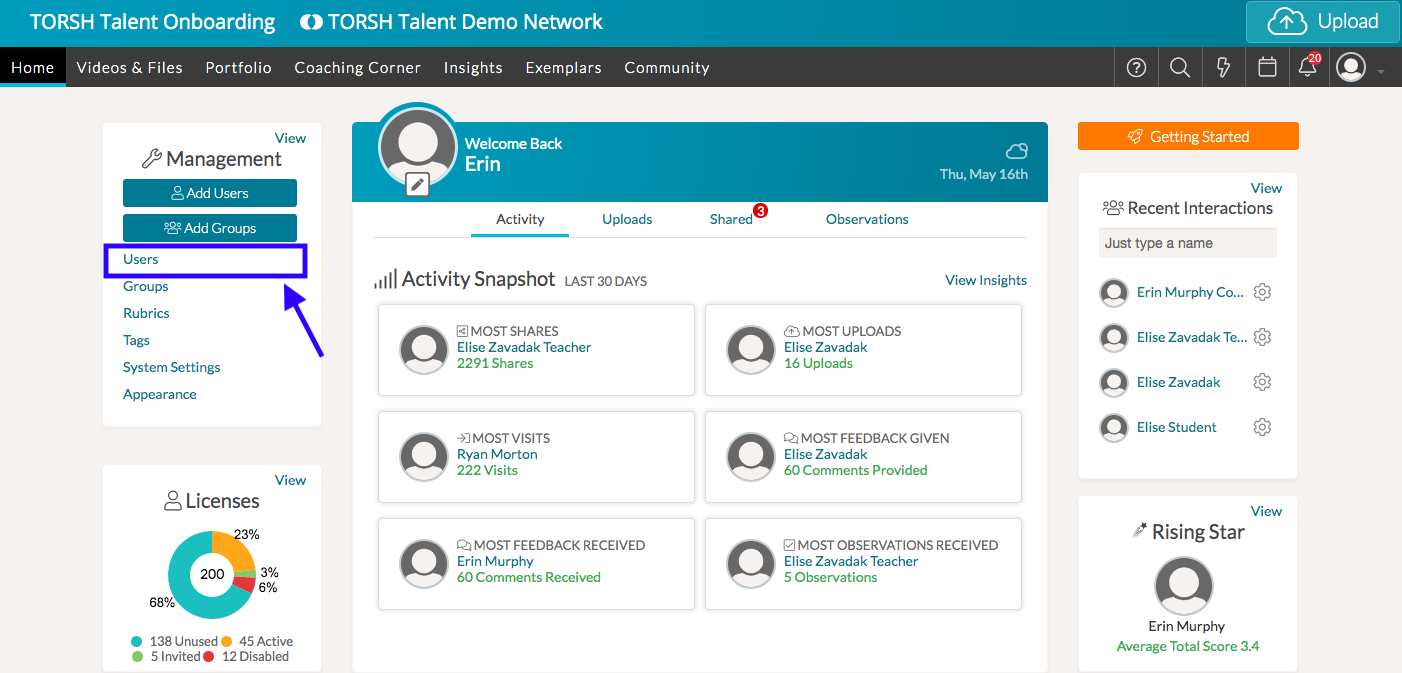1402x673 pixels.
Task: Expand the user account avatar dropdown
Action: pyautogui.click(x=1357, y=68)
